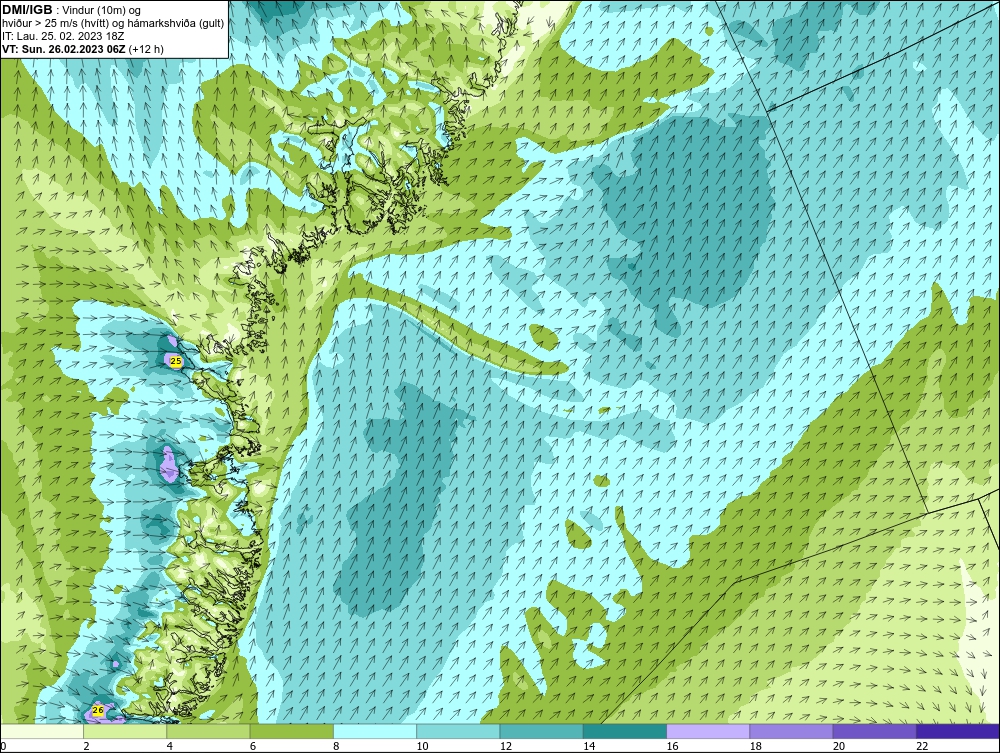This screenshot has width=1000, height=753.
Task: Click the 'IT: Lau. 25. 02. 2023 18Z' text
Action: [62, 36]
